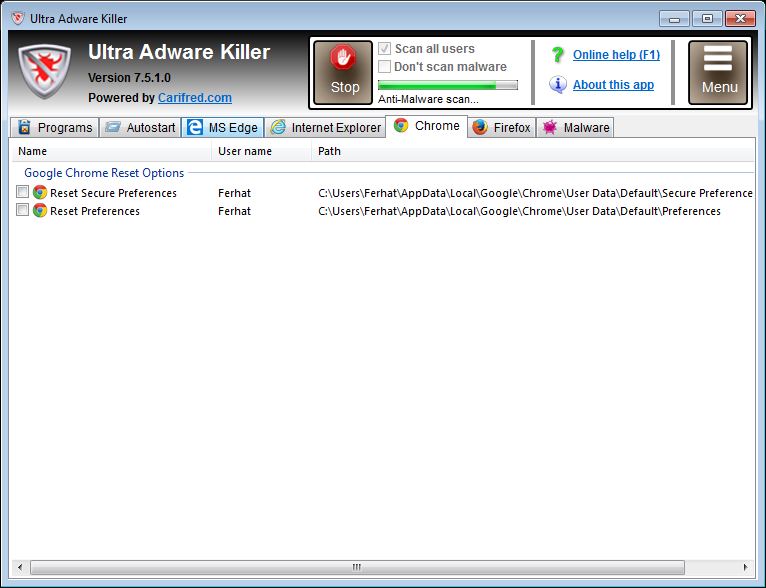Click the Chrome tab logo icon
Screen dimensions: 766x588
point(401,125)
